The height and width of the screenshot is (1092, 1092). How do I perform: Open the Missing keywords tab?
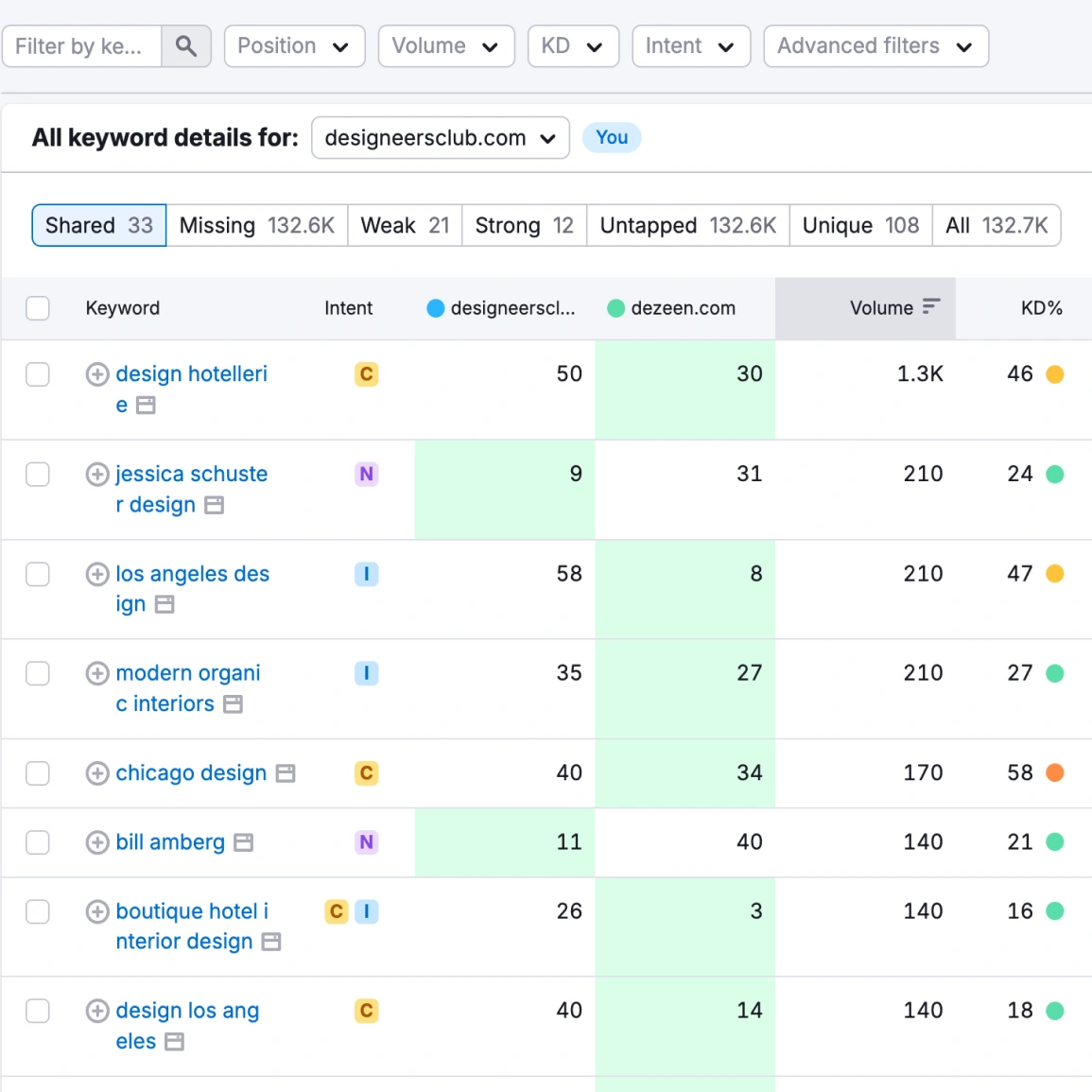pos(257,225)
